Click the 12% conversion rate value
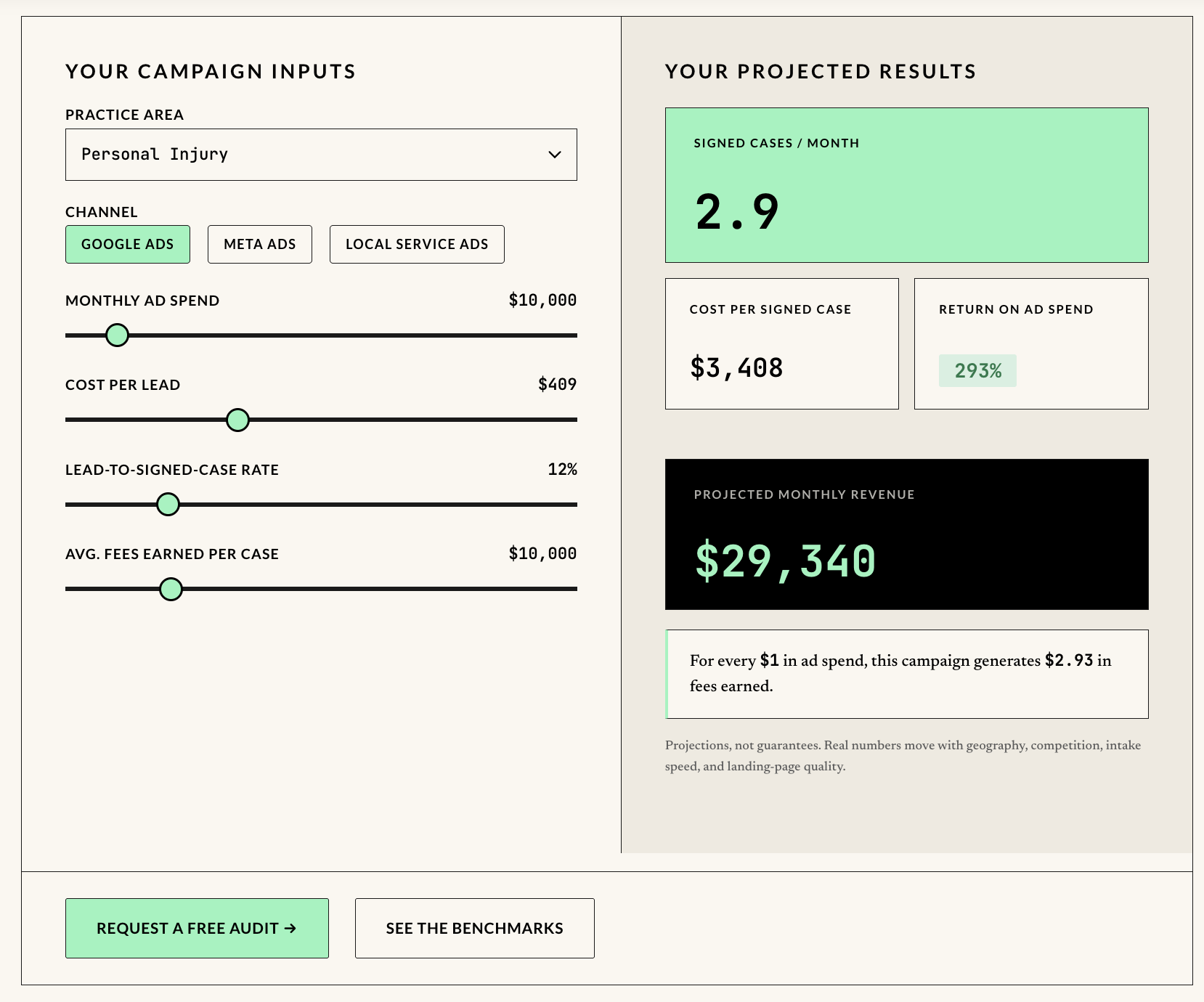1204x1002 pixels. (x=562, y=470)
